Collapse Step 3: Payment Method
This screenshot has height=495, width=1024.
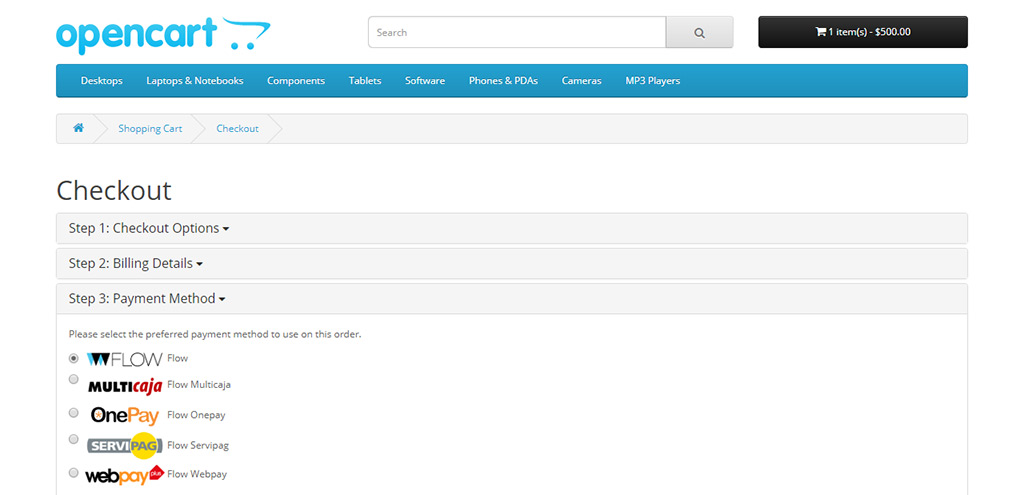[x=147, y=298]
